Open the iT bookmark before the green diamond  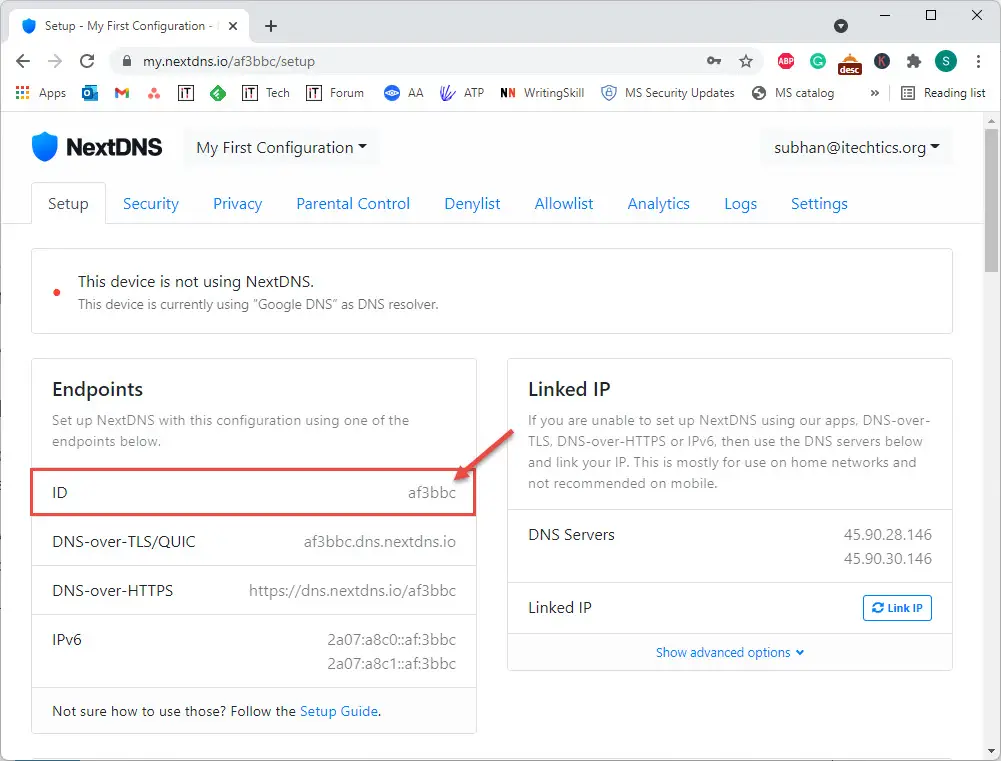186,93
